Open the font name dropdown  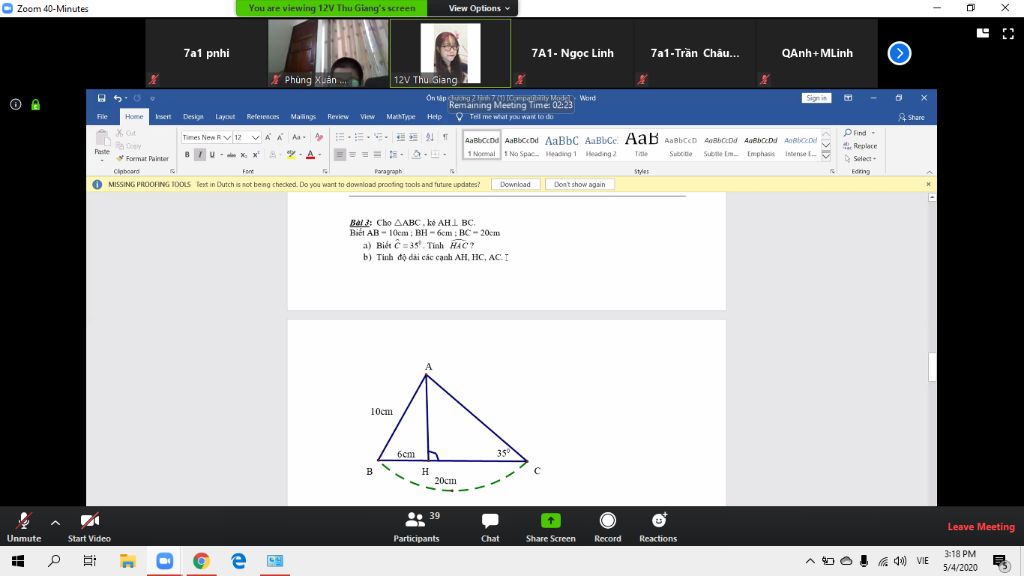click(227, 138)
